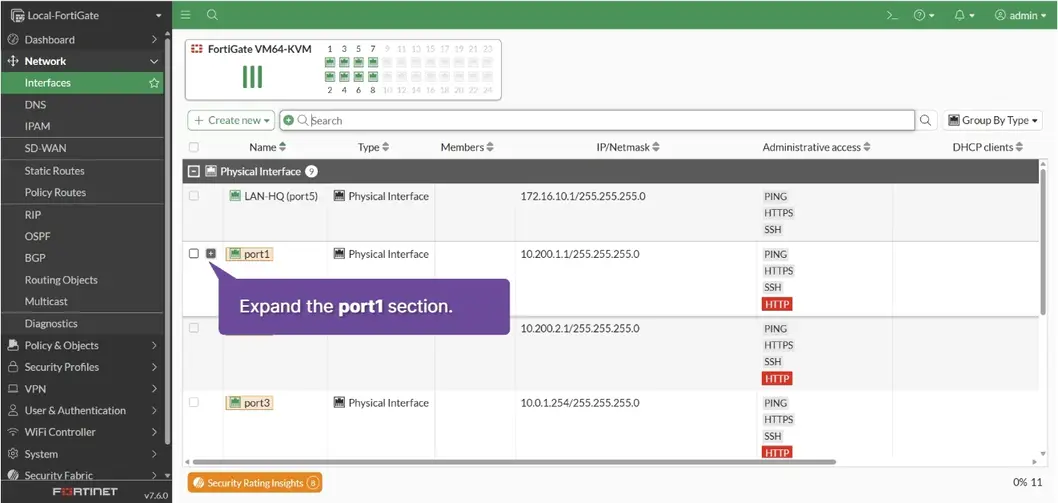
Task: Open the Dashboard menu
Action: pyautogui.click(x=82, y=40)
